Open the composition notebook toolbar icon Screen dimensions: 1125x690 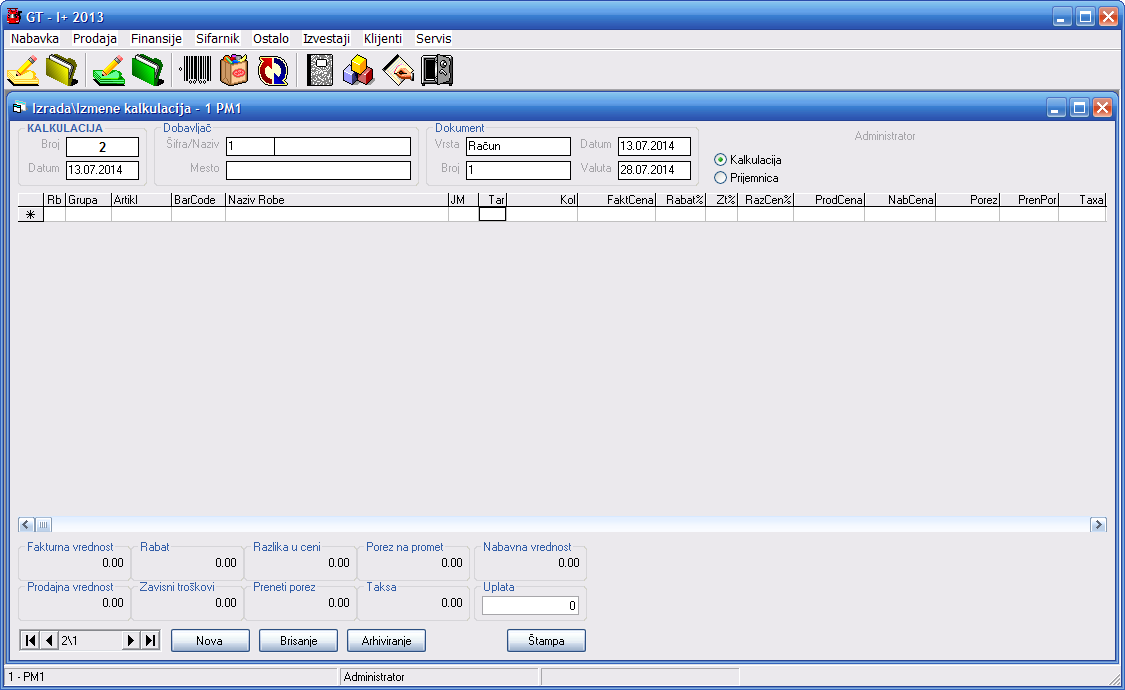[x=320, y=70]
